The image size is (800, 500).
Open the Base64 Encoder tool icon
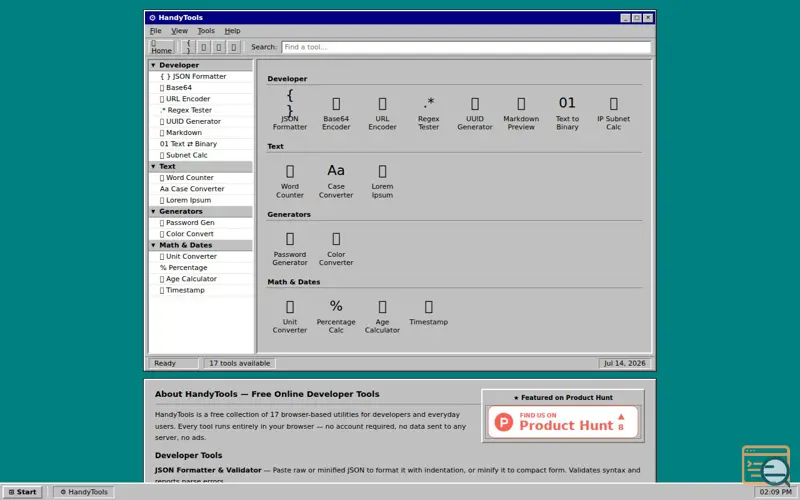point(336,113)
